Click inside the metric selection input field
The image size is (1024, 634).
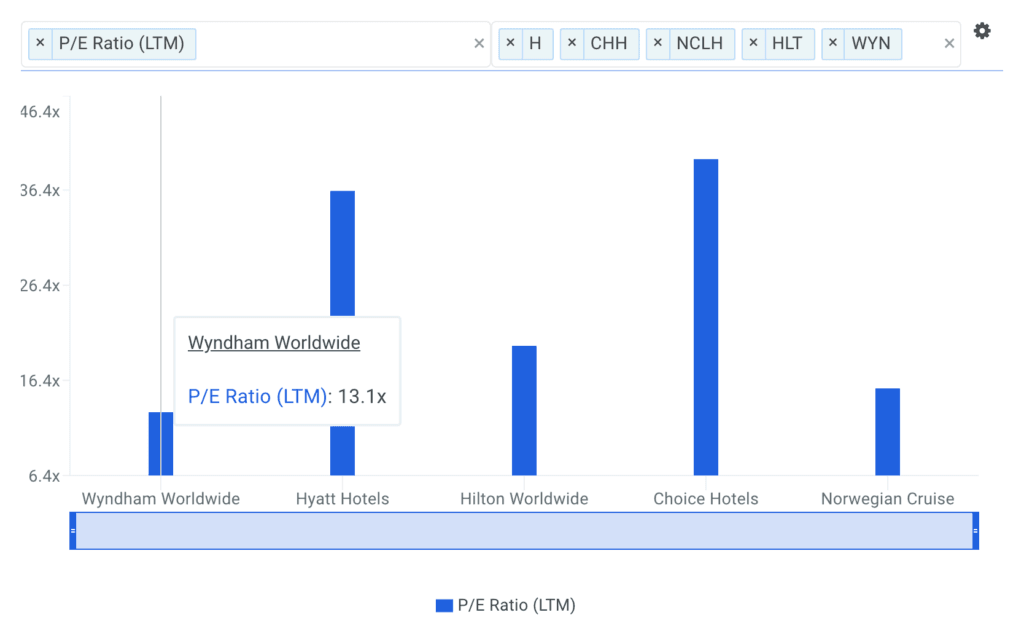click(x=330, y=44)
